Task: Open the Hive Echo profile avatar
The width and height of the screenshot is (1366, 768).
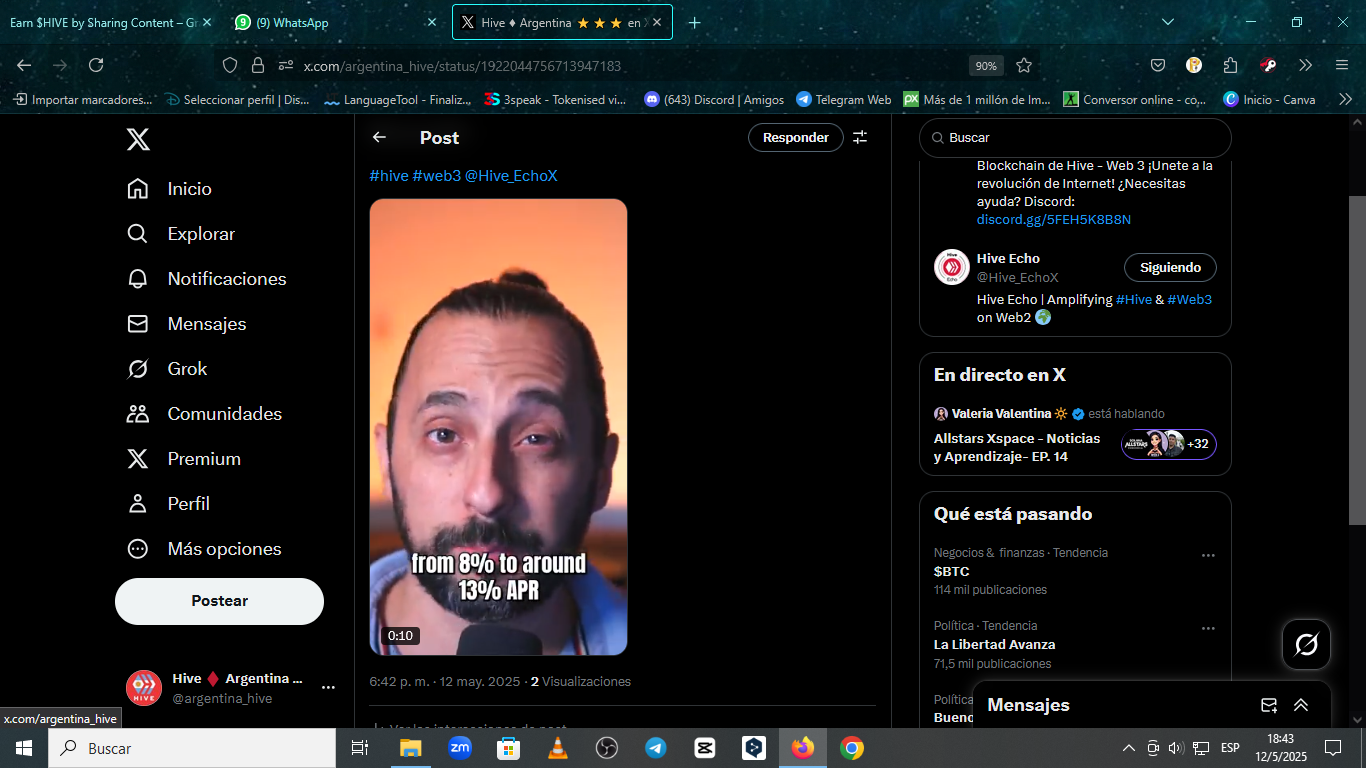Action: click(x=952, y=268)
